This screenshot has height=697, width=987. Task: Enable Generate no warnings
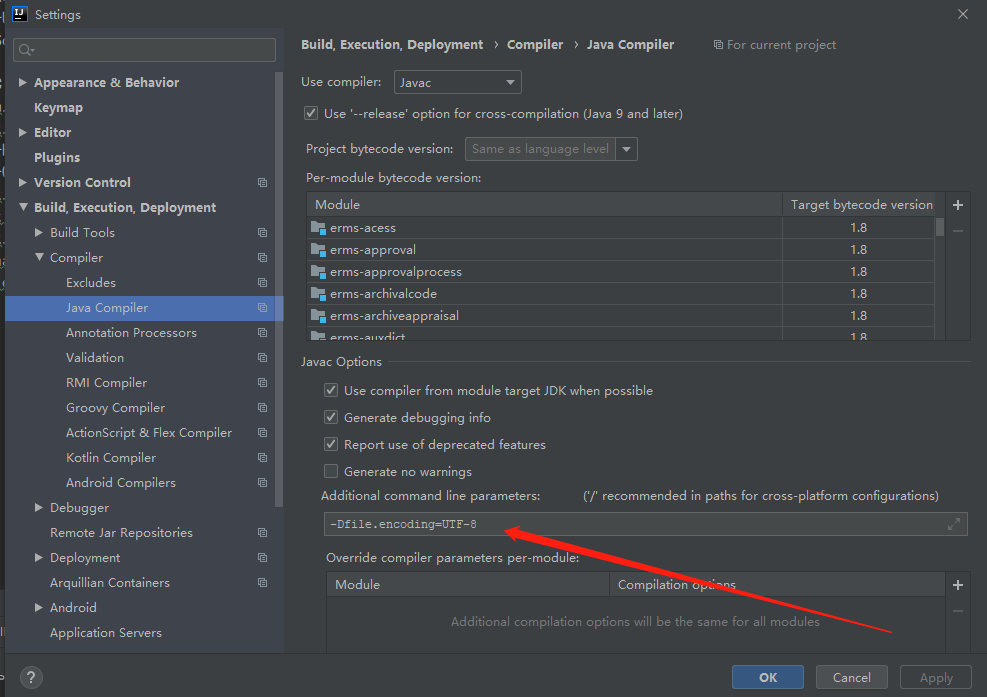[331, 471]
